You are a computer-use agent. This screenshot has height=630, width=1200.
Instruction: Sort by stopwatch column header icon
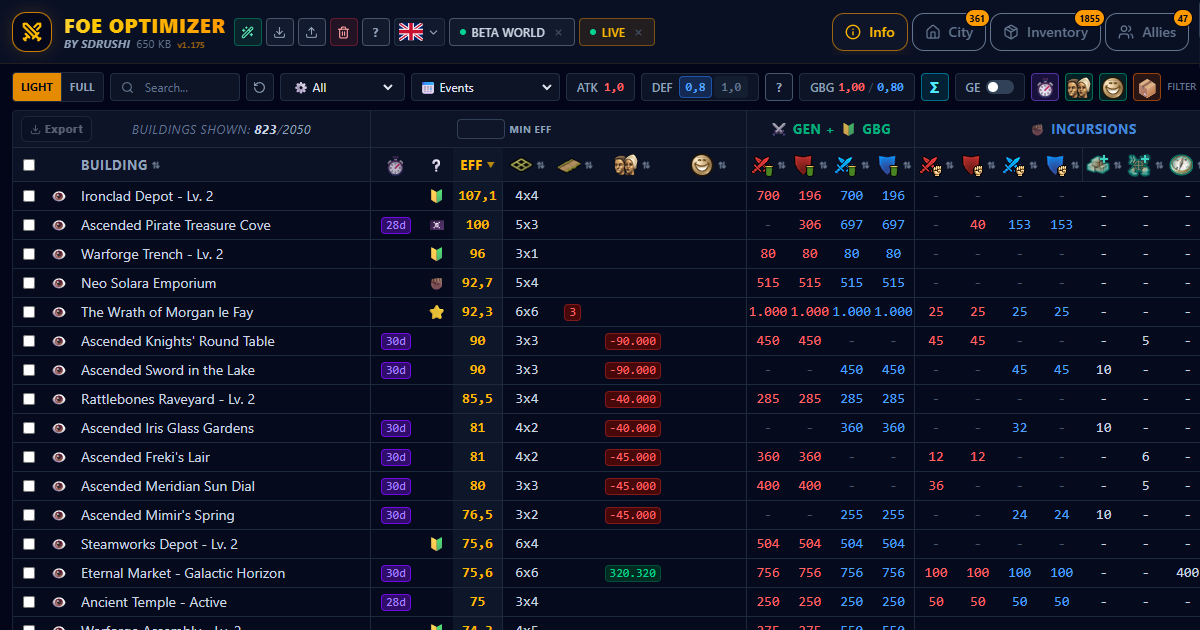coord(395,165)
